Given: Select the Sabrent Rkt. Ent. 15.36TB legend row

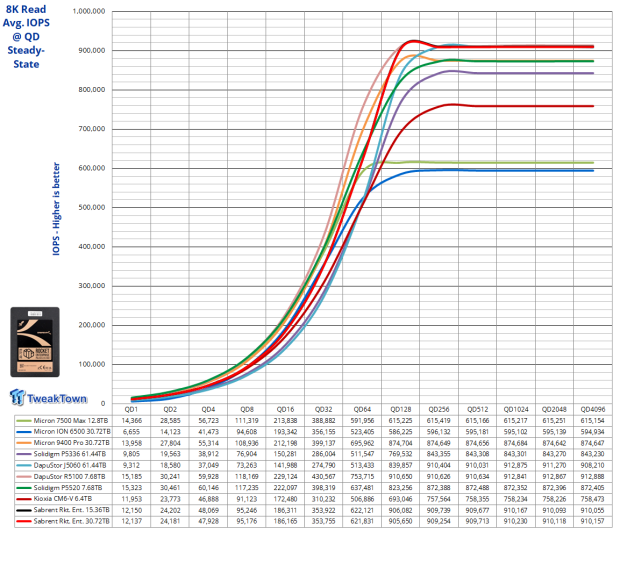Looking at the screenshot, I should pyautogui.click(x=64, y=510).
